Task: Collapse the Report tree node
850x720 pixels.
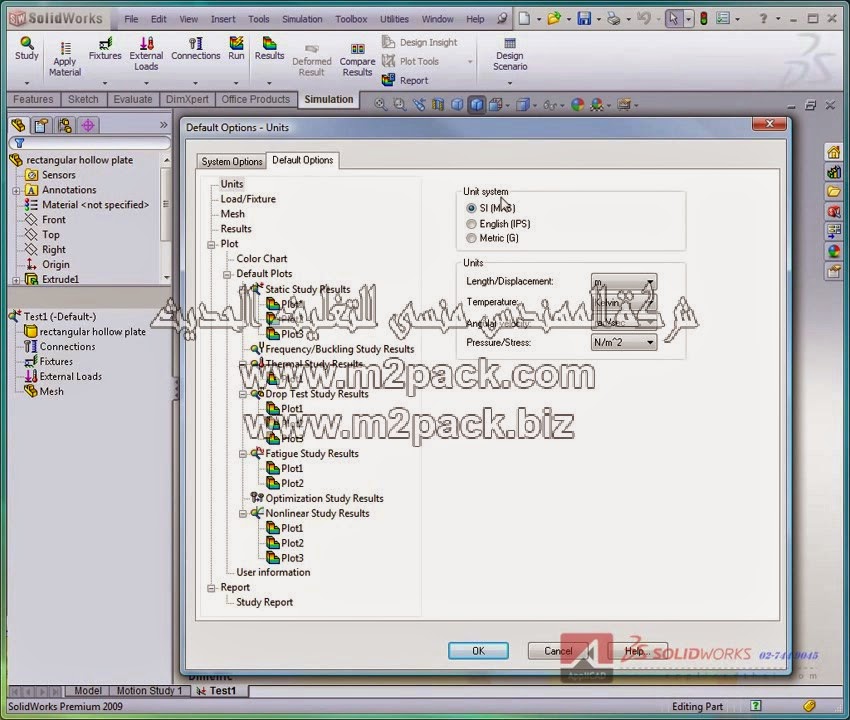Action: (211, 588)
